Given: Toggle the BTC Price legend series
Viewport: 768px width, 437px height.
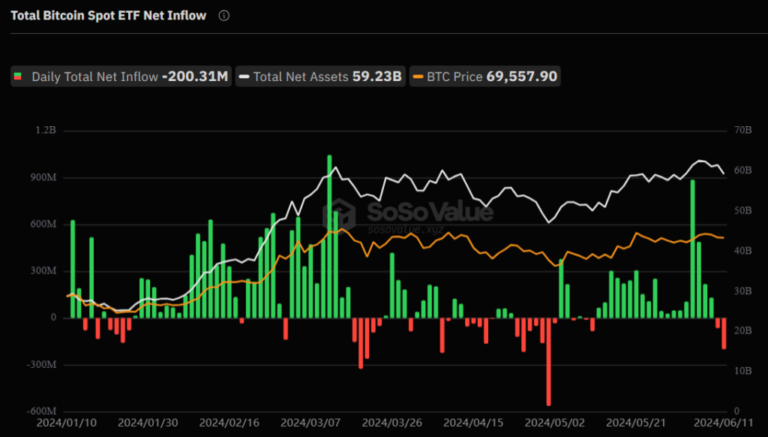Looking at the screenshot, I should coord(485,76).
